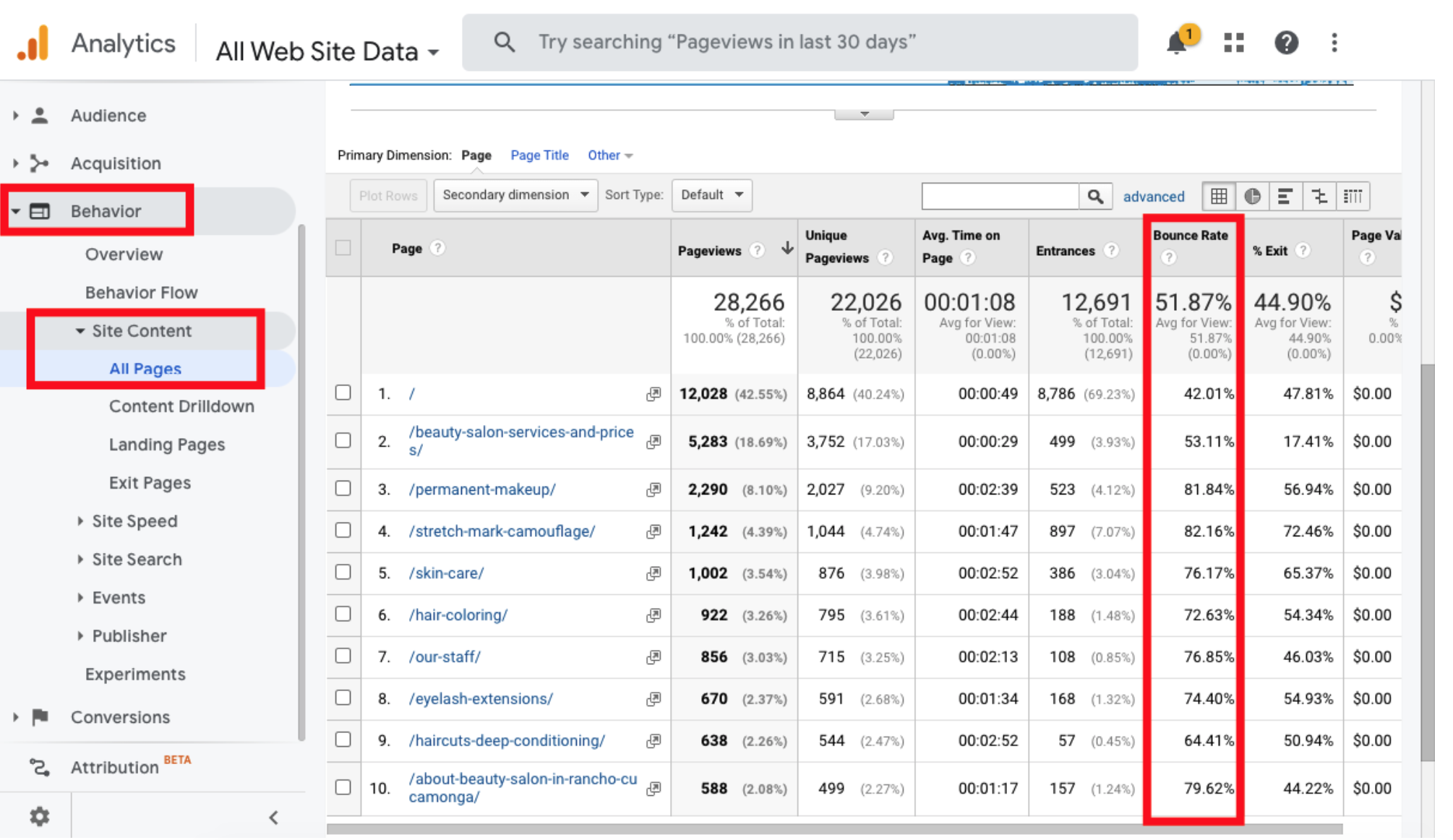The image size is (1453, 840).
Task: Switch to pivot table view icon
Action: click(1353, 197)
